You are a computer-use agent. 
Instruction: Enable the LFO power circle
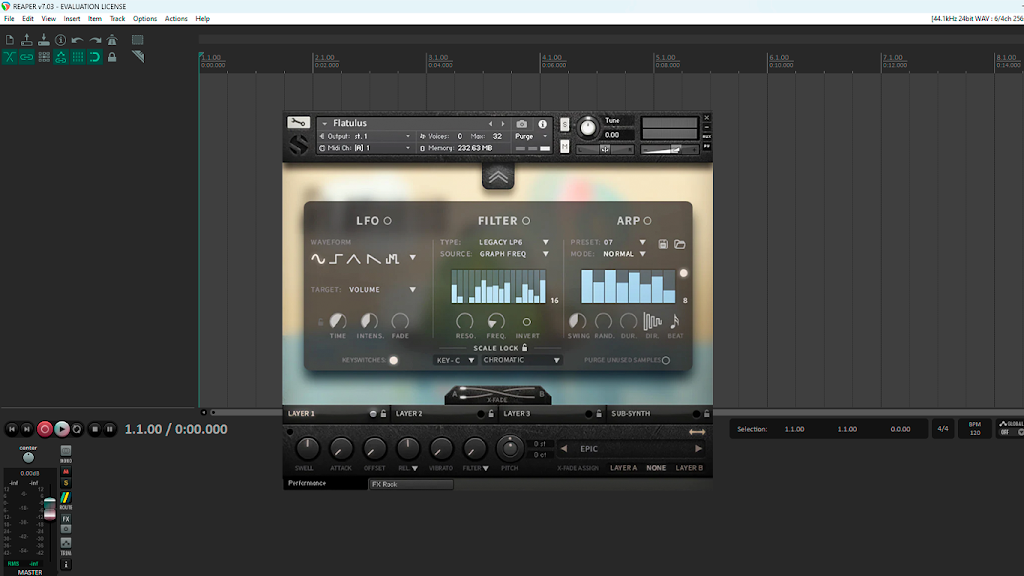click(387, 221)
